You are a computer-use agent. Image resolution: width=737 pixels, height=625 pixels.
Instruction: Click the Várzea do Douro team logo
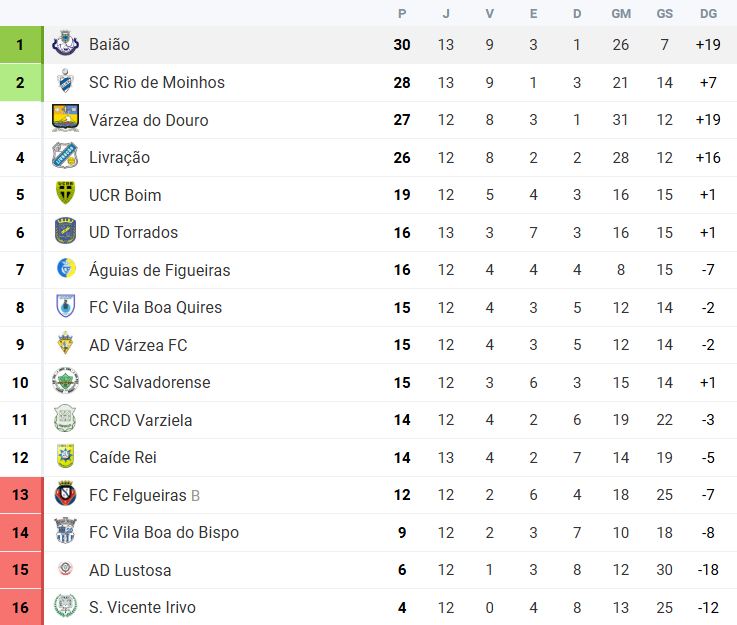65,120
